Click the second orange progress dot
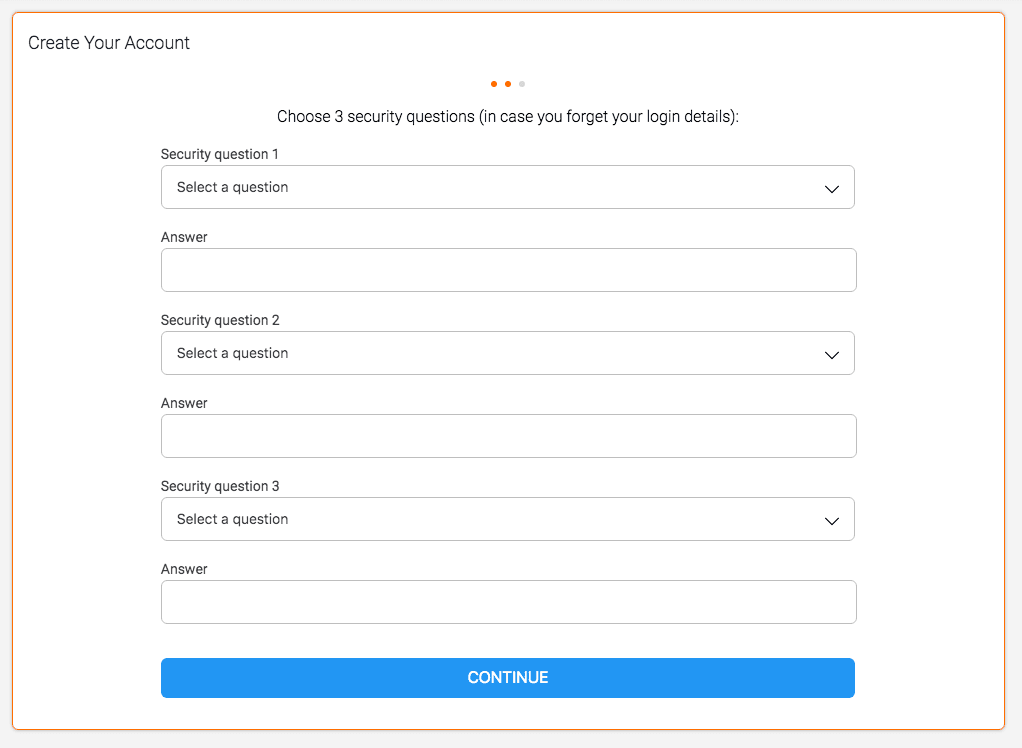 [508, 84]
